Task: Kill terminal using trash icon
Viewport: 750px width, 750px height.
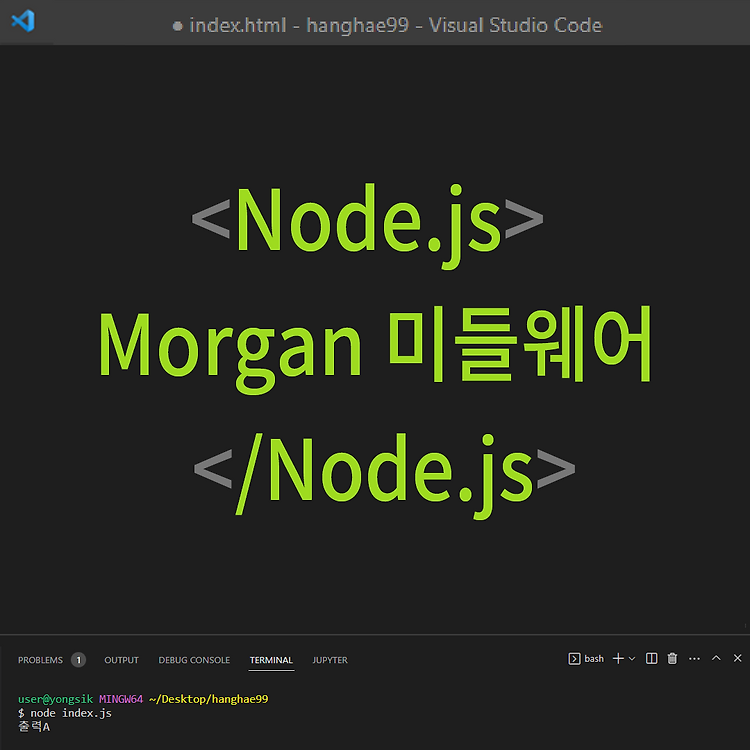Action: tap(673, 659)
